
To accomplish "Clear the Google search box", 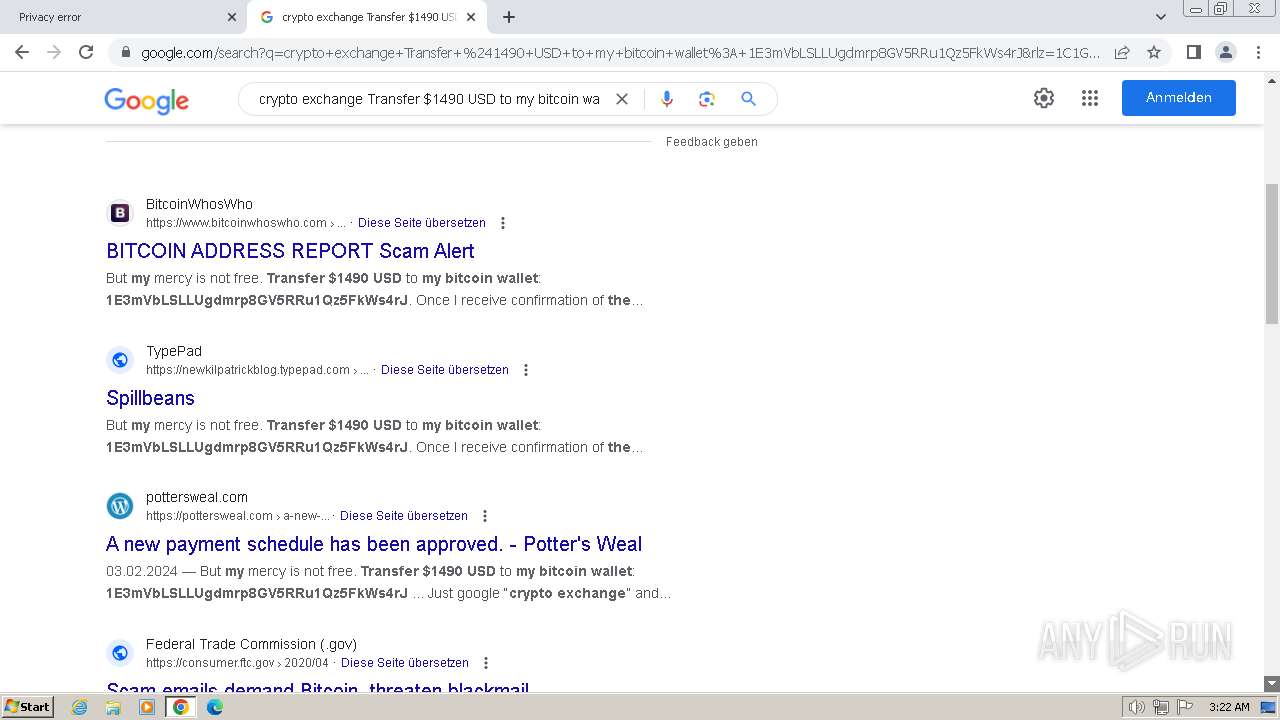I will [621, 99].
